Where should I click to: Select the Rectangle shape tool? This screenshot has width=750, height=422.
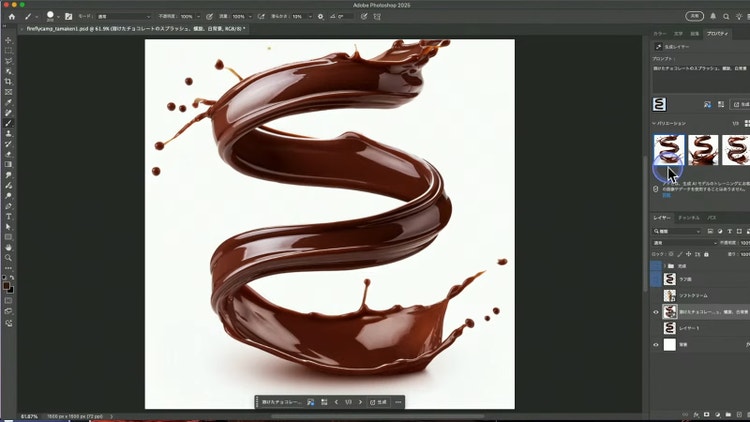point(9,237)
